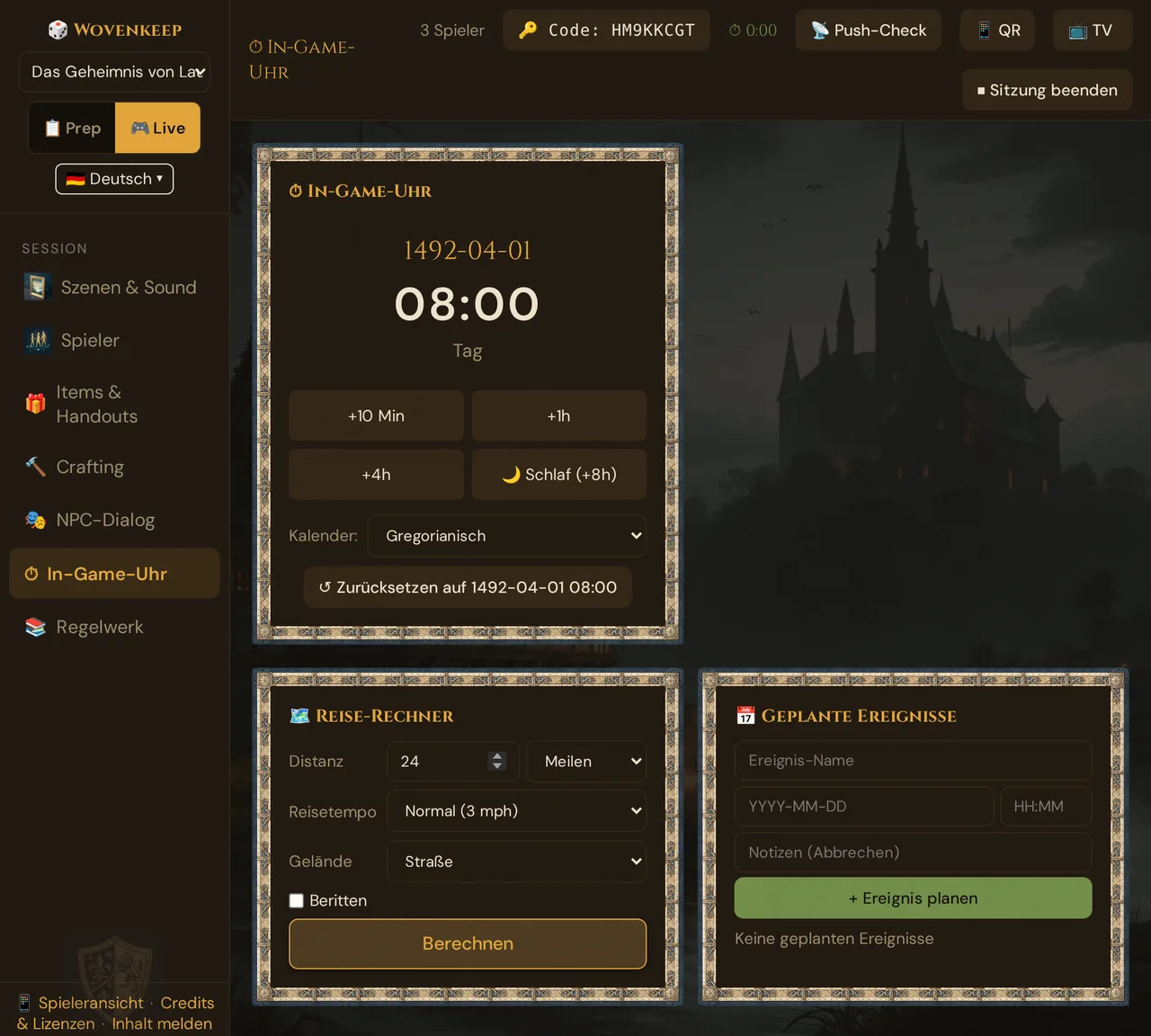1151x1036 pixels.
Task: Click the satellite icon in Push-Check
Action: pos(820,30)
